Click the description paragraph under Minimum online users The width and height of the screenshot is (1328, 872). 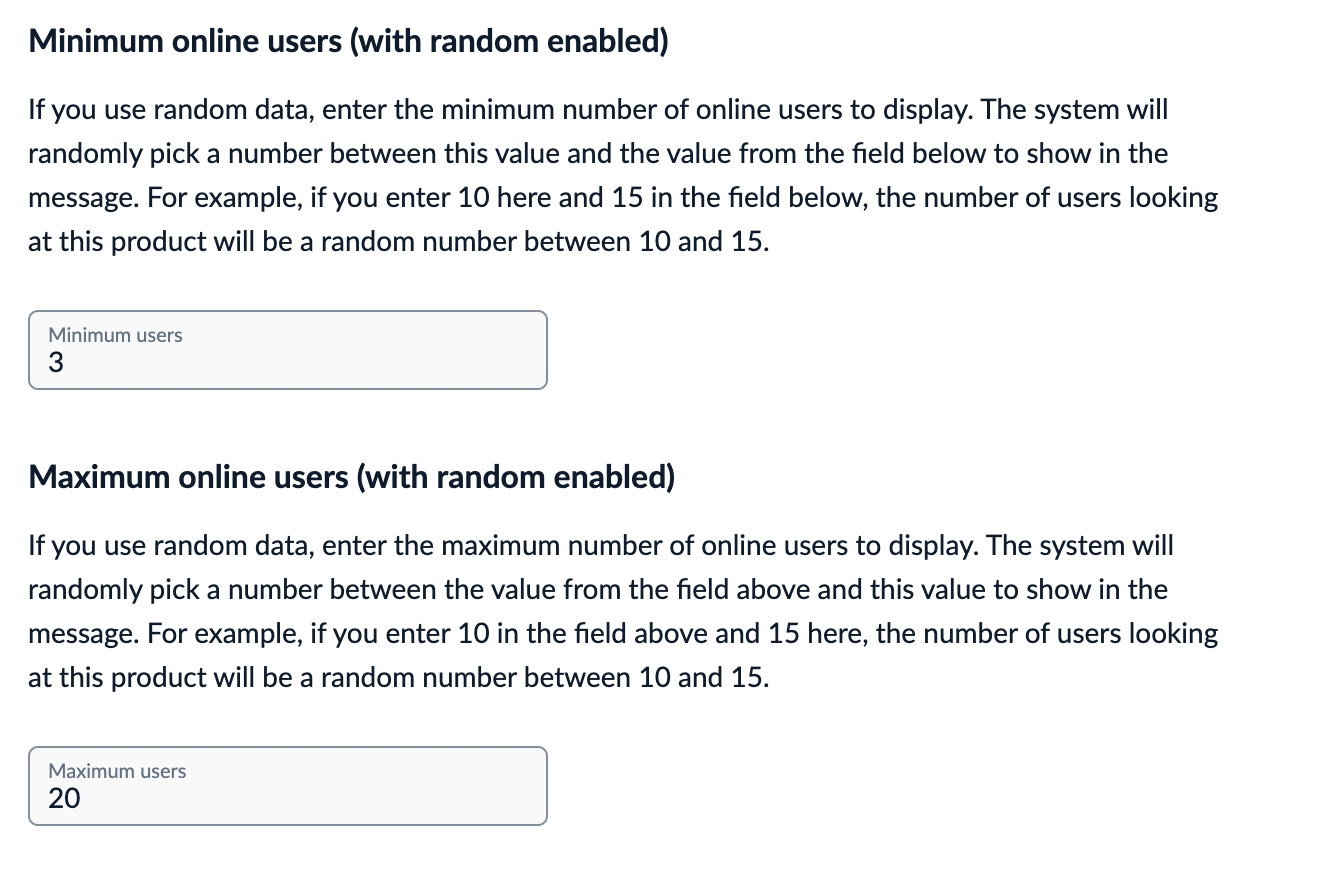click(x=622, y=176)
